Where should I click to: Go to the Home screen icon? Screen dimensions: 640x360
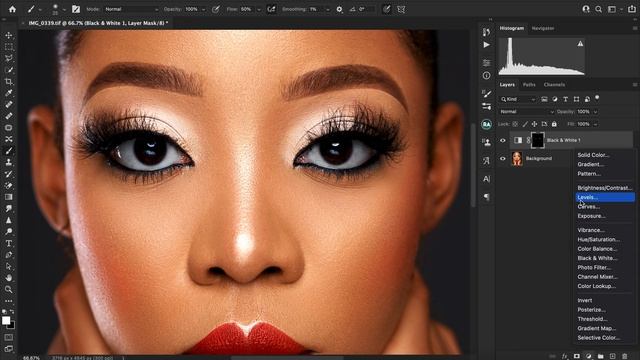coord(12,9)
